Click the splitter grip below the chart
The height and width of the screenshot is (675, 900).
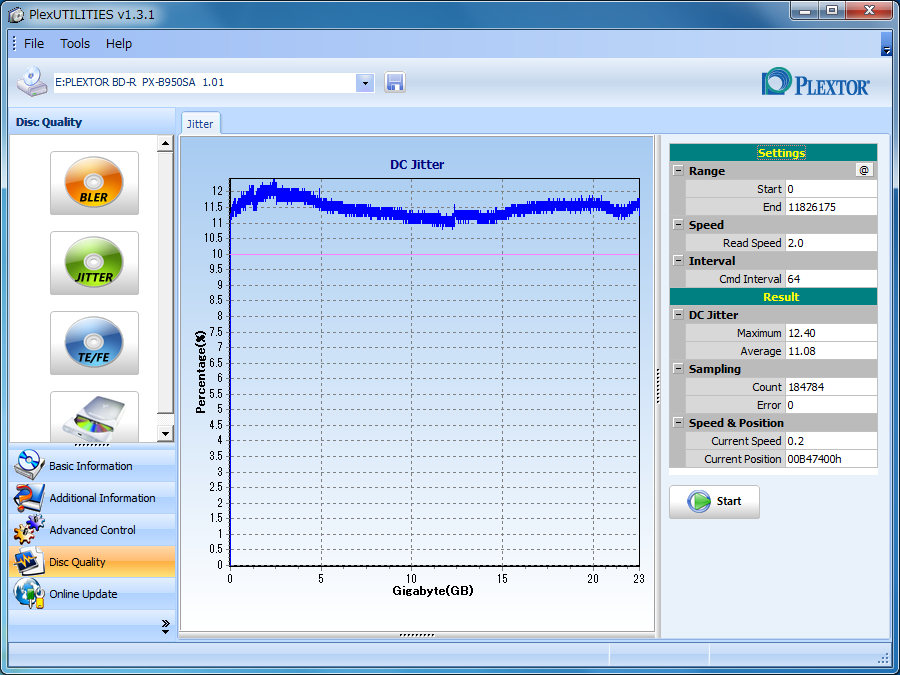pyautogui.click(x=417, y=635)
